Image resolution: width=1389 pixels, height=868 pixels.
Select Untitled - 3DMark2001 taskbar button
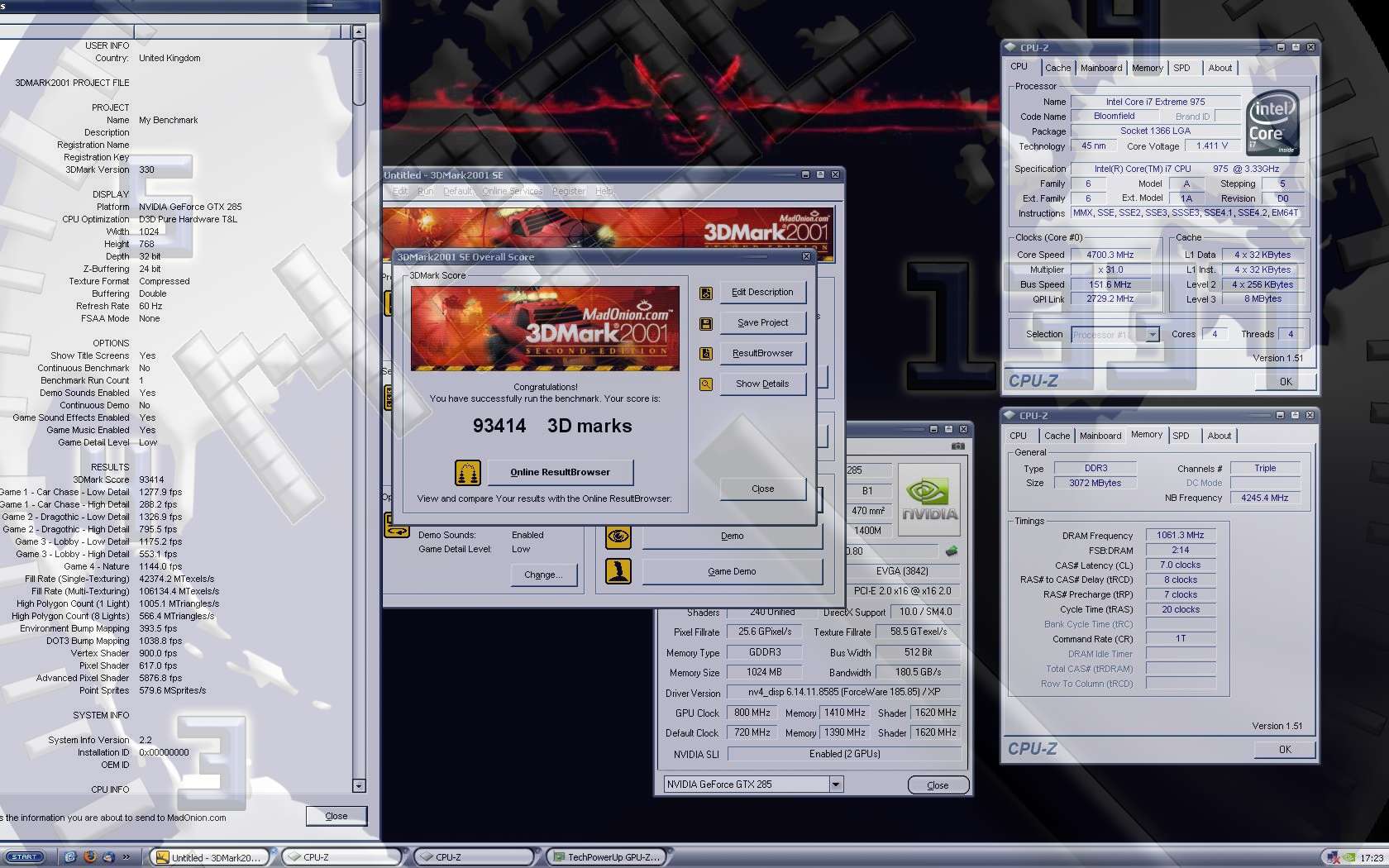click(213, 857)
